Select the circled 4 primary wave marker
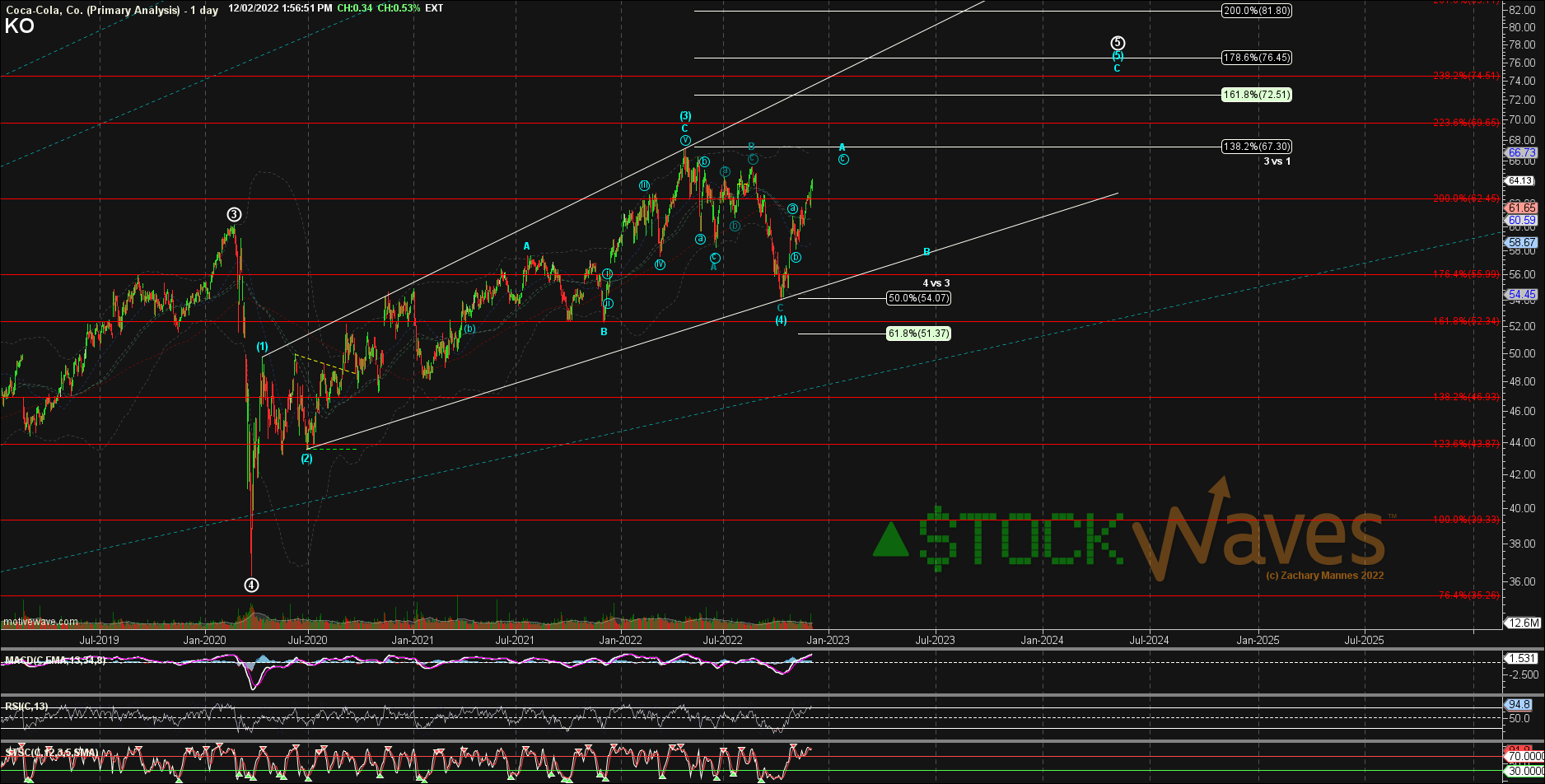This screenshot has width=1545, height=784. point(251,586)
